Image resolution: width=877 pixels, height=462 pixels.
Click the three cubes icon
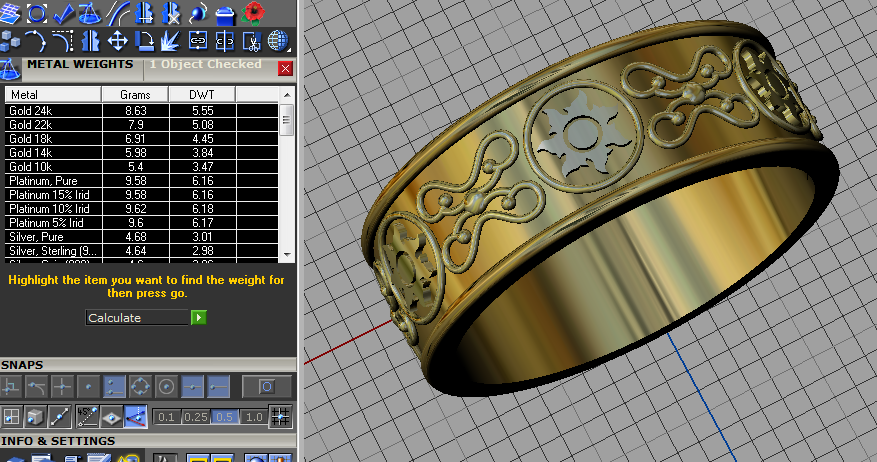(11, 41)
